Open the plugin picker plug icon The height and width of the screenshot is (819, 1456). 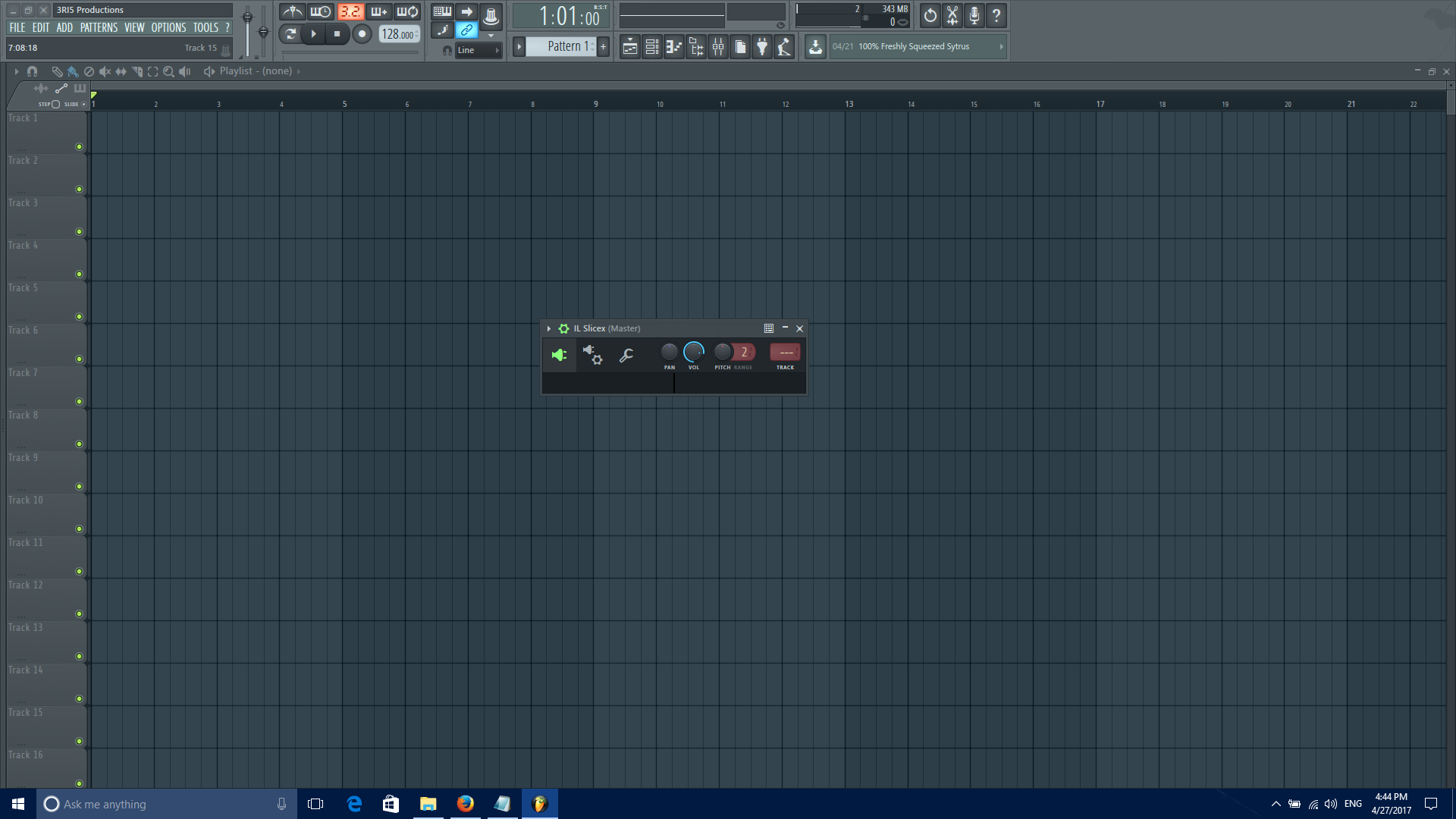[762, 47]
